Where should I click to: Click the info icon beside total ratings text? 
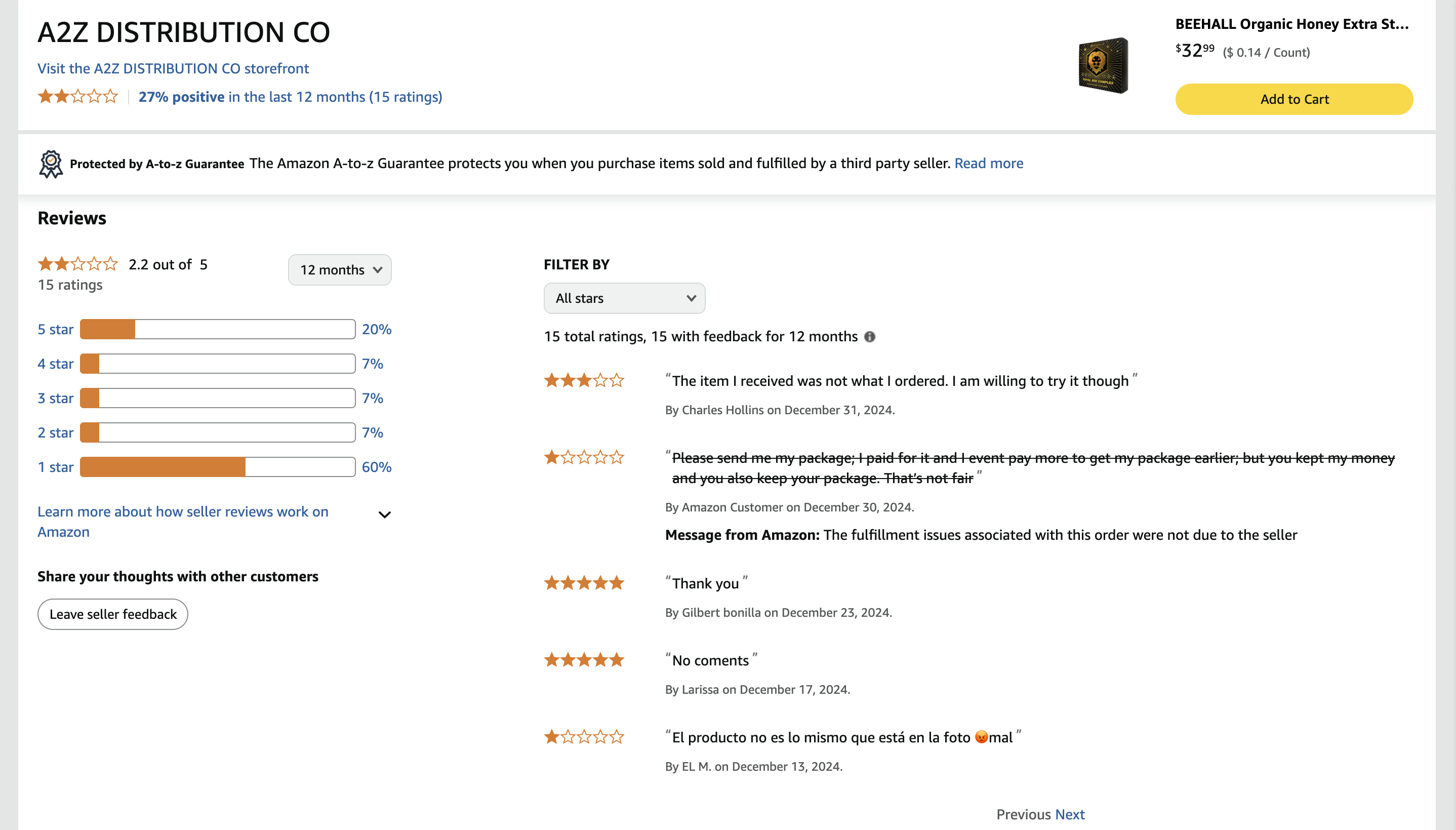(870, 337)
